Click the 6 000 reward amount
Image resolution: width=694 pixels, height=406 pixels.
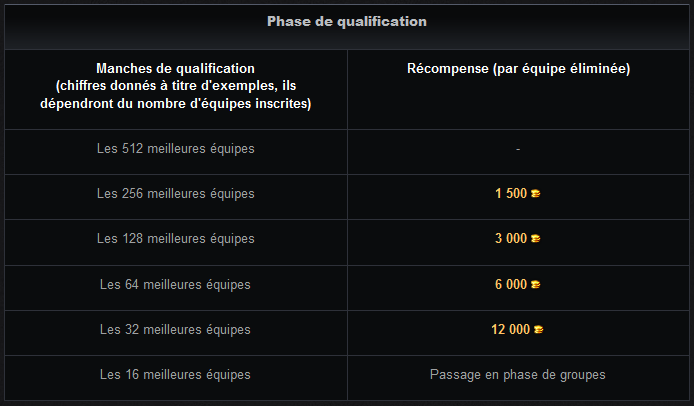click(511, 284)
